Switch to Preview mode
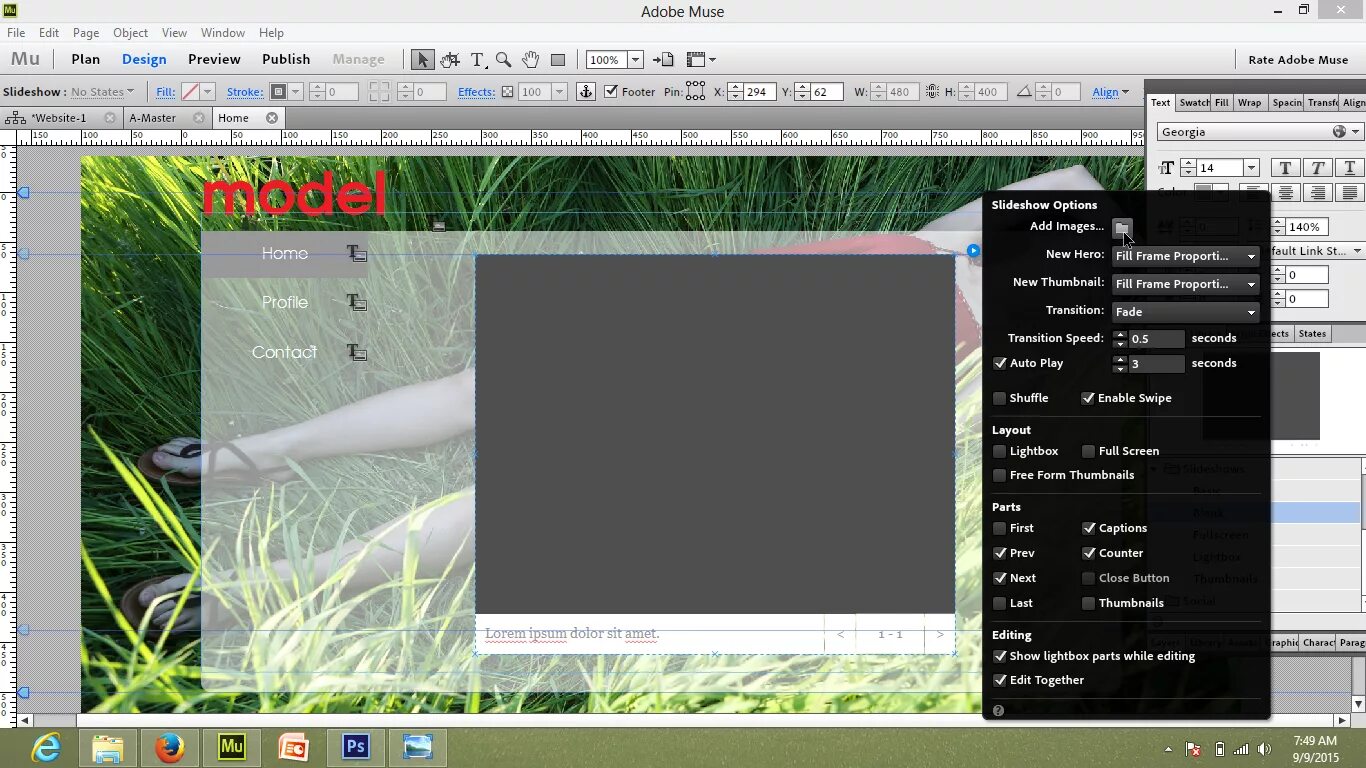Viewport: 1366px width, 768px height. 214,60
